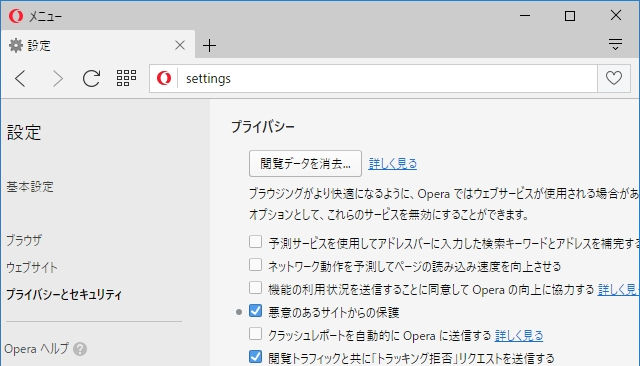Screen dimensions: 640x366
Task: Click the Opera logo in title bar
Action: (16, 16)
